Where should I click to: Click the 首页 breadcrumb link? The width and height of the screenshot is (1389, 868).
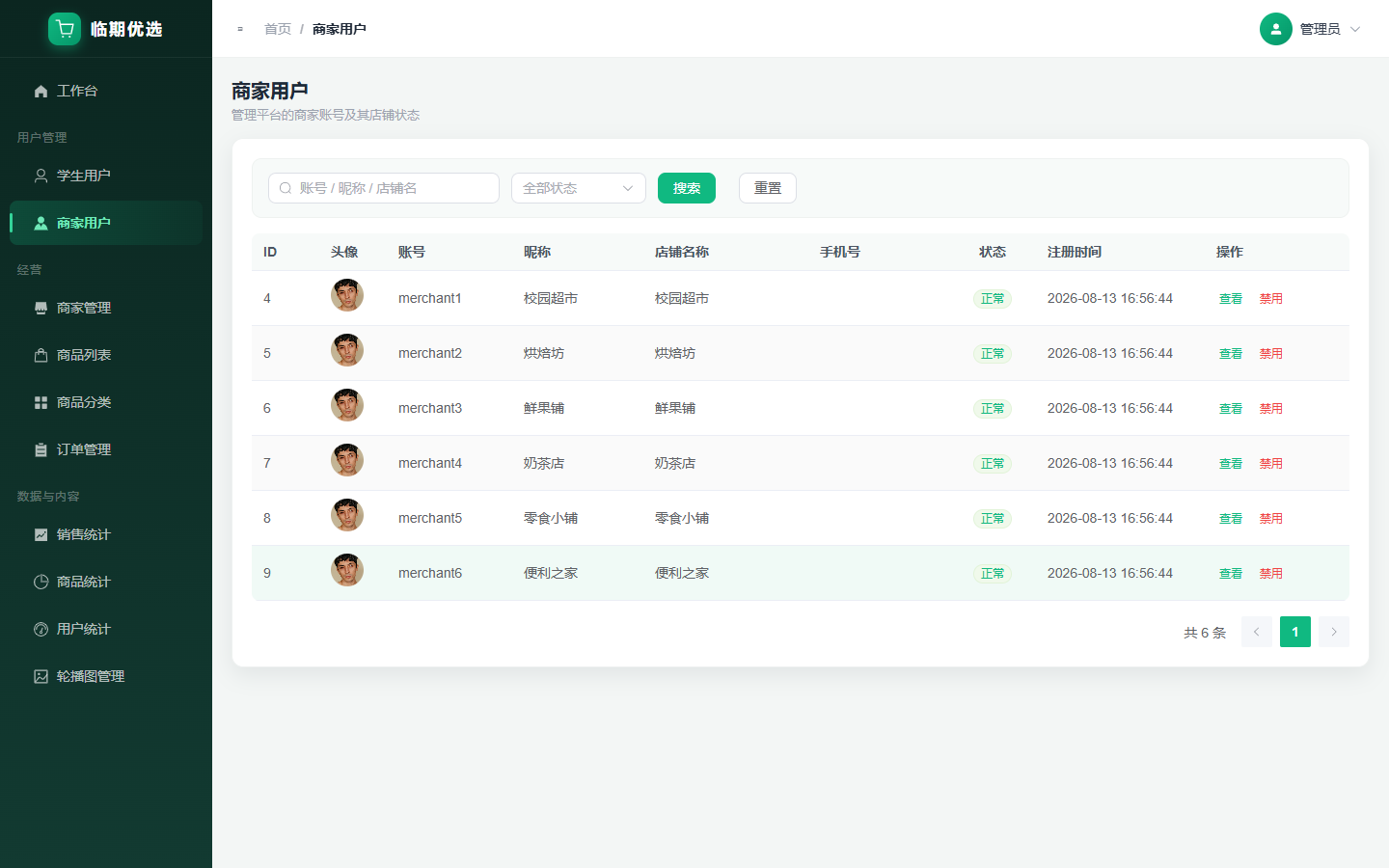coord(278,29)
